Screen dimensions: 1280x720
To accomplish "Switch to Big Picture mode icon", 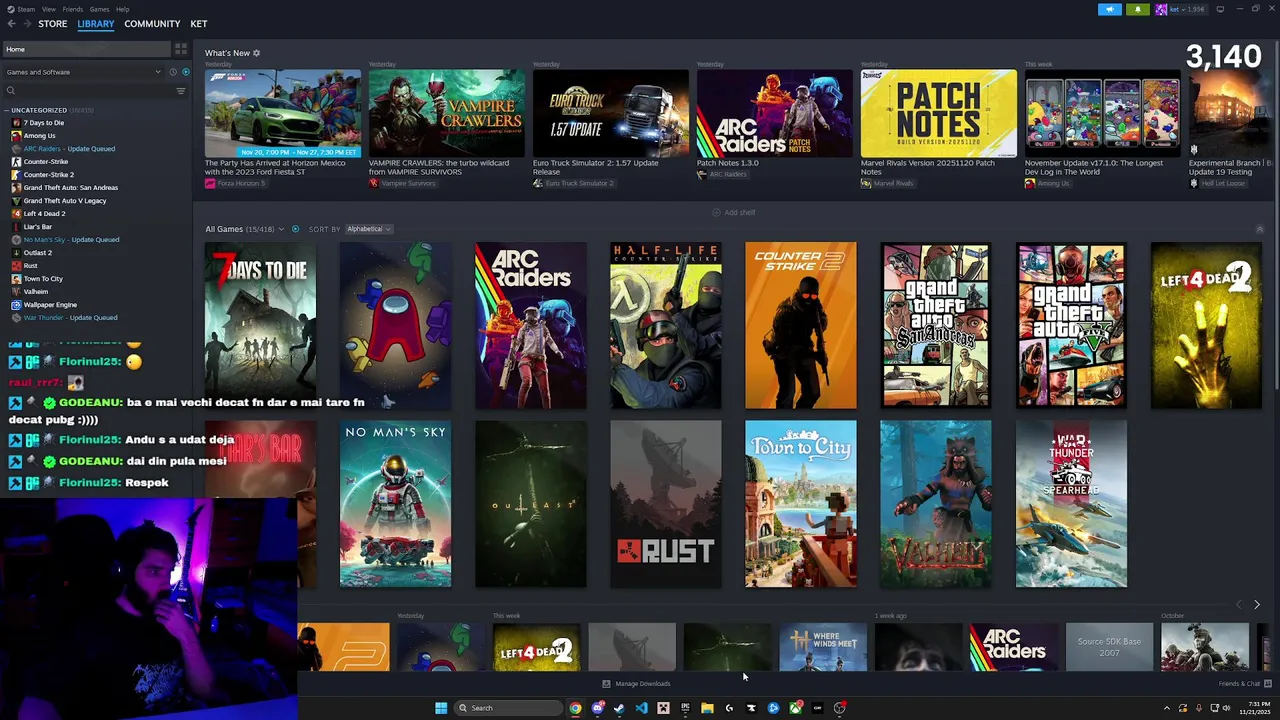I will (x=1220, y=9).
